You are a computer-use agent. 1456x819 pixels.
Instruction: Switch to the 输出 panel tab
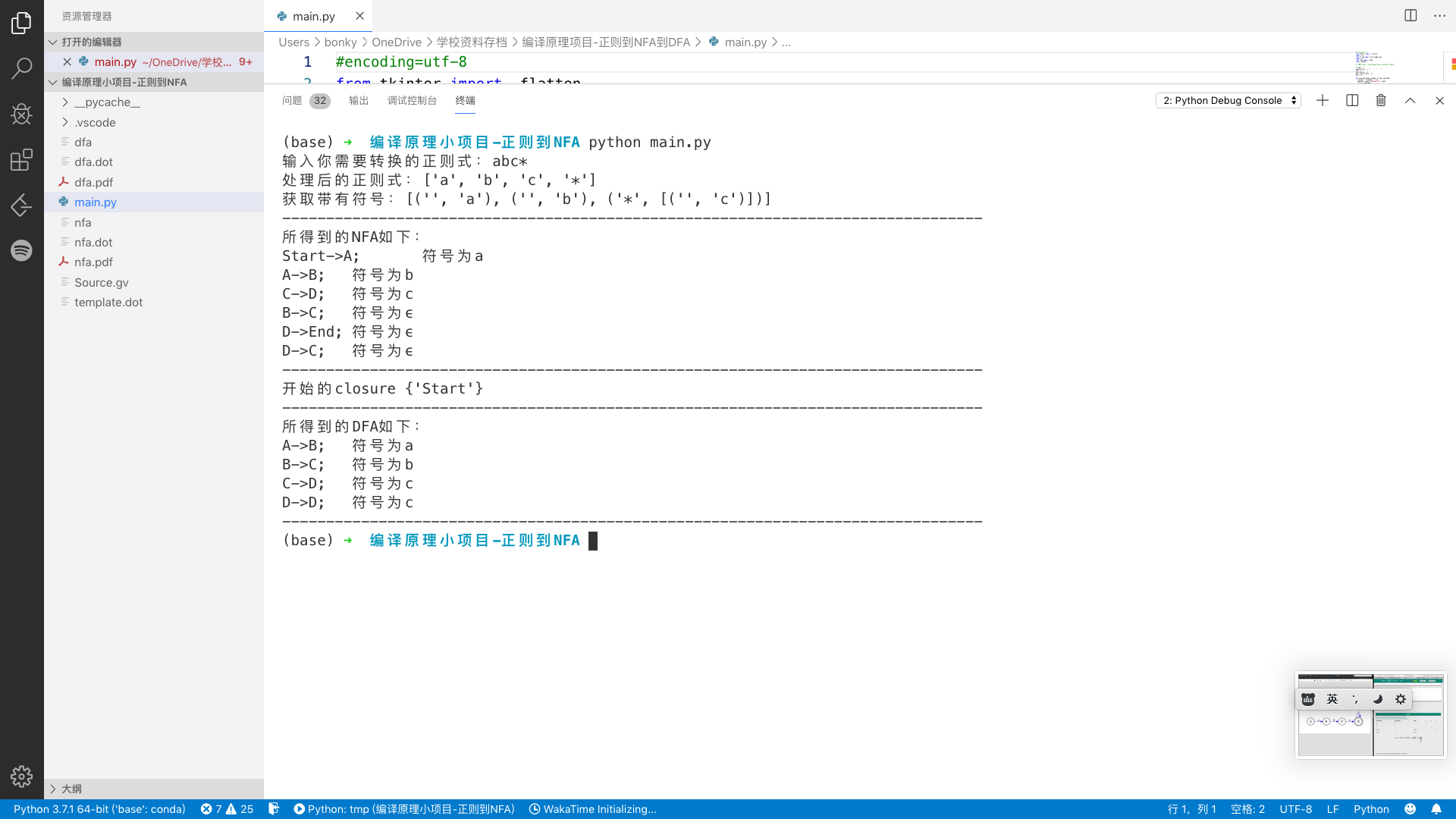pyautogui.click(x=358, y=100)
